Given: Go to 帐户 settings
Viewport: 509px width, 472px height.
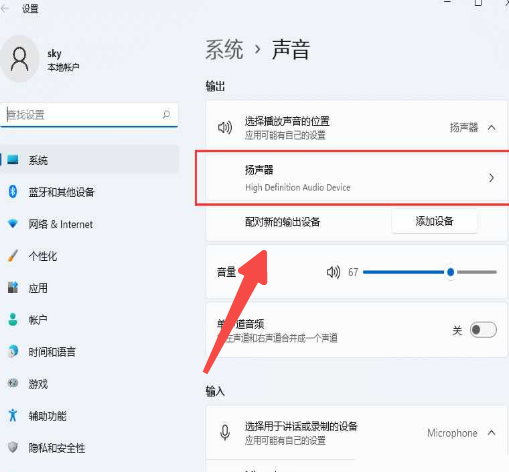Looking at the screenshot, I should 89,319.
